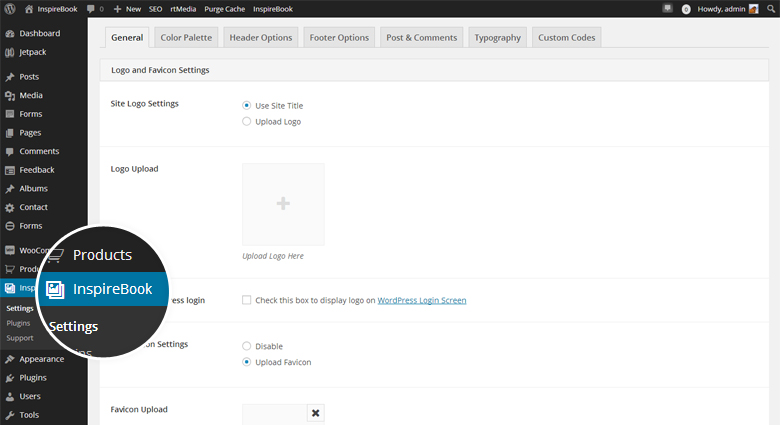The width and height of the screenshot is (780, 425).
Task: Open rightmost InspireBook admin bar item
Action: pos(273,9)
